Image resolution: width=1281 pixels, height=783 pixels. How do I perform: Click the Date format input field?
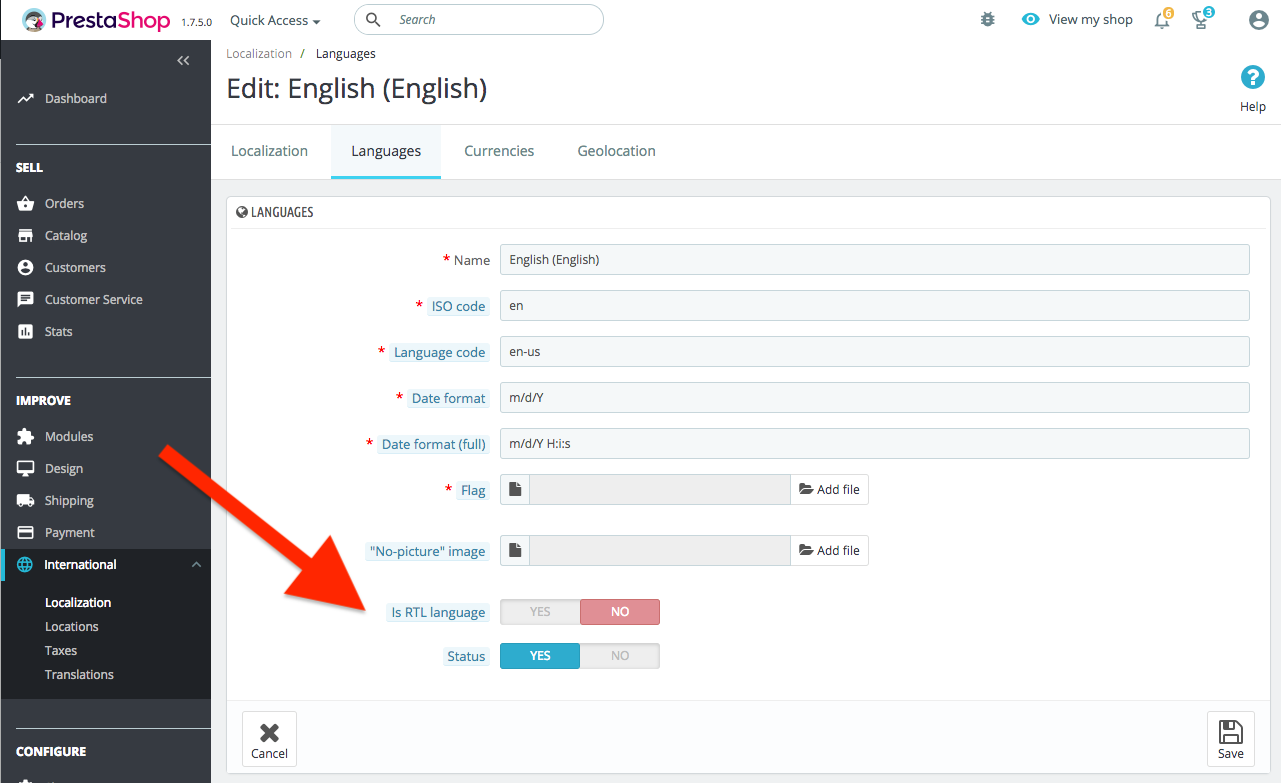pos(875,398)
